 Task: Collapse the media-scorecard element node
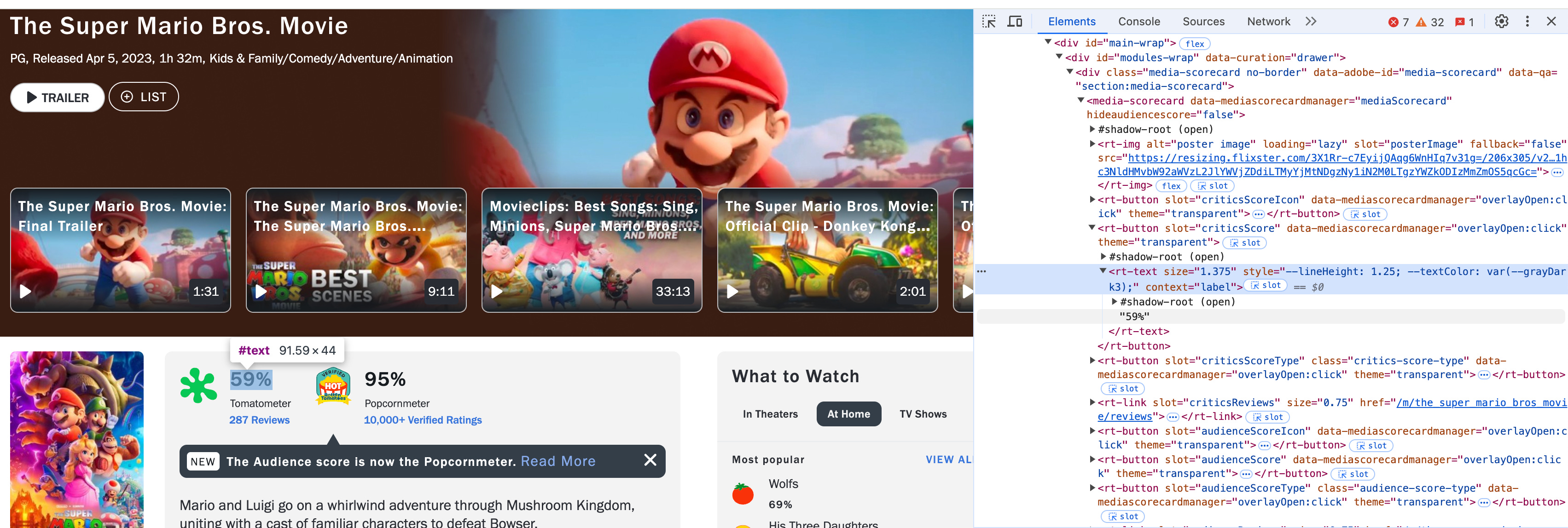click(1080, 100)
